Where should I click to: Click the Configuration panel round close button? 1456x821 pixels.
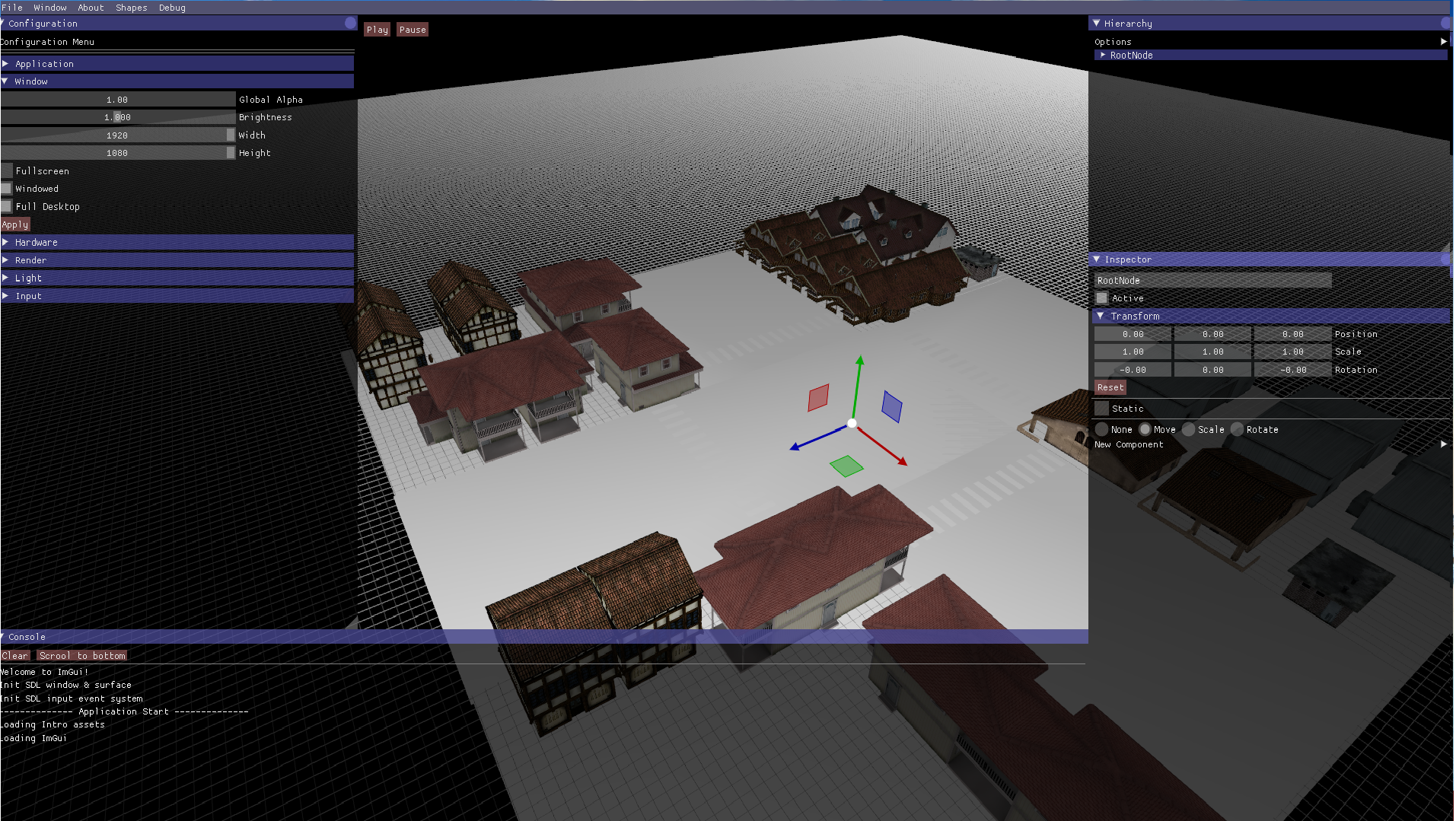[350, 24]
